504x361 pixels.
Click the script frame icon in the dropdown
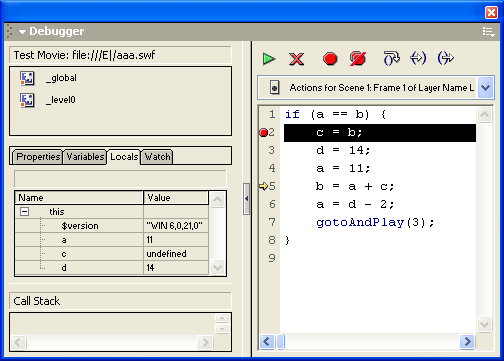pos(274,88)
